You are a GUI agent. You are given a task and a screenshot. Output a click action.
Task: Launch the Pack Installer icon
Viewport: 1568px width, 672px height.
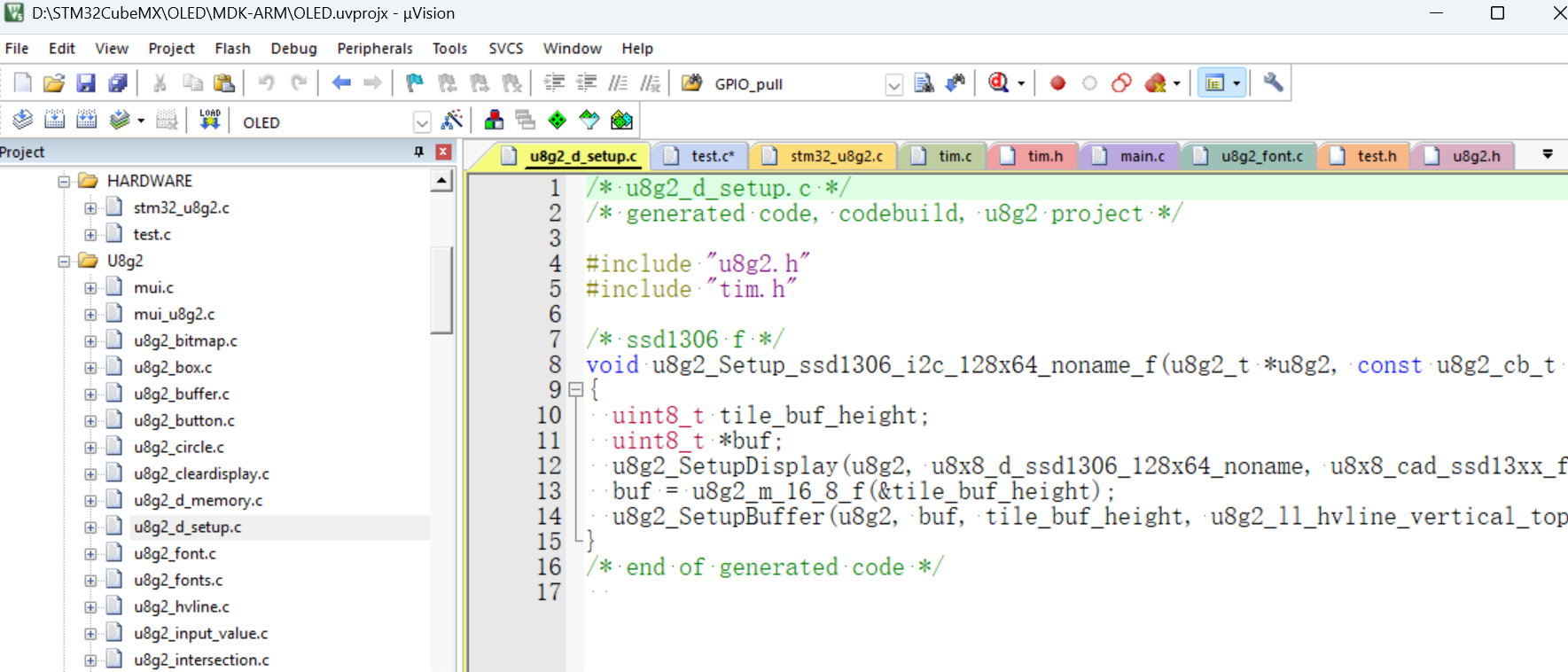click(622, 120)
